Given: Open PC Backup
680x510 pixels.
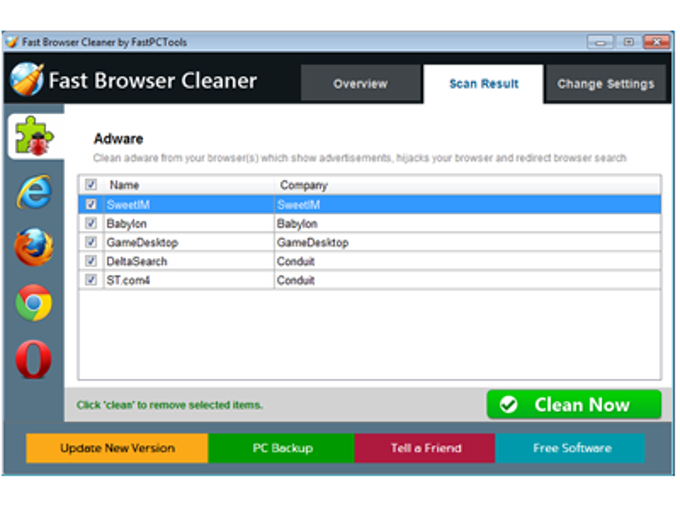Looking at the screenshot, I should click(x=281, y=448).
